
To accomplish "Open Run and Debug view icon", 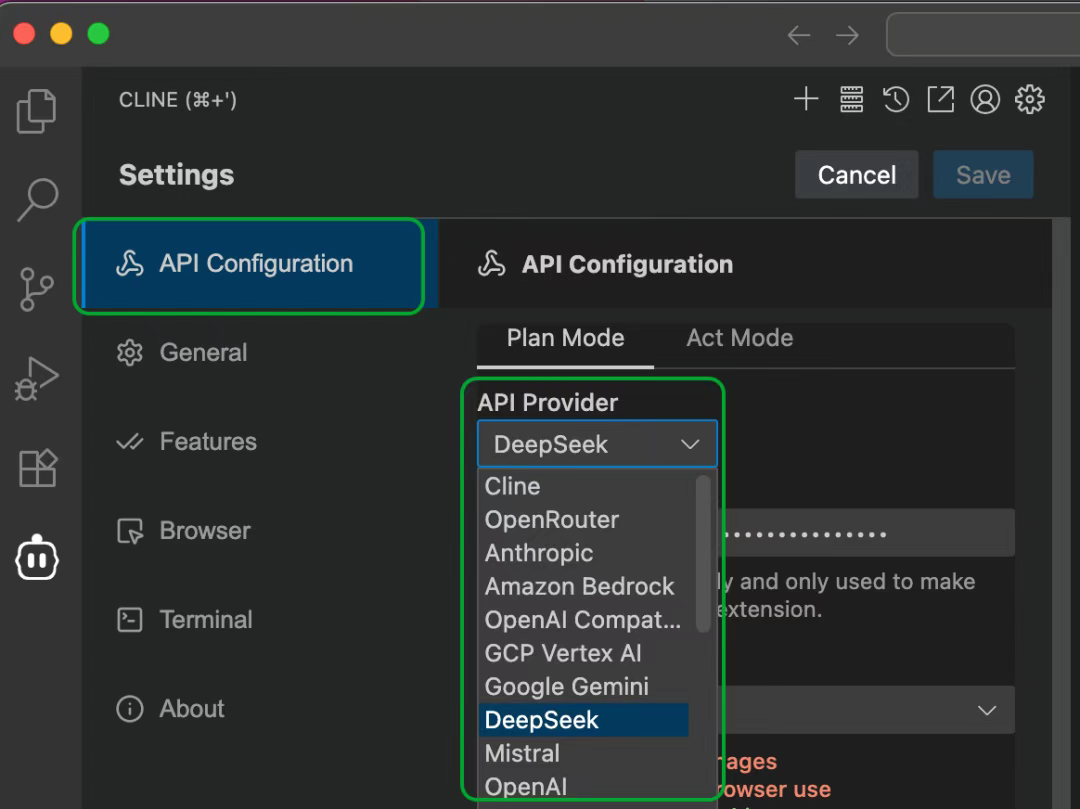I will 37,379.
